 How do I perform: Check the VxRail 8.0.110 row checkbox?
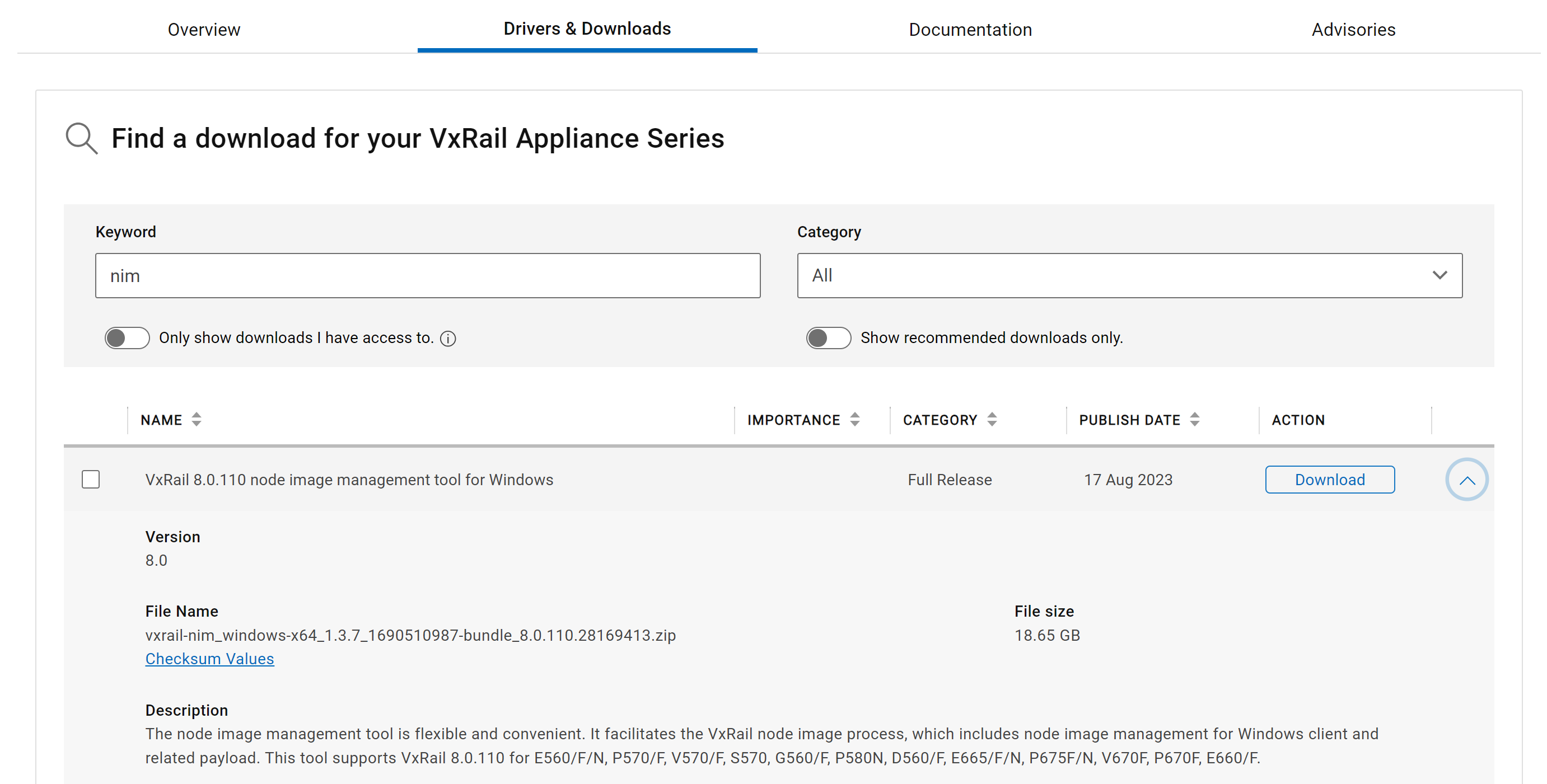91,480
